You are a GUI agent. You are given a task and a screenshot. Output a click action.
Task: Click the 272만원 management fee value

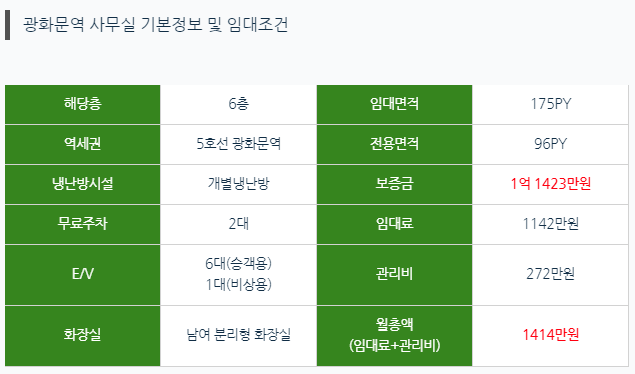(551, 274)
